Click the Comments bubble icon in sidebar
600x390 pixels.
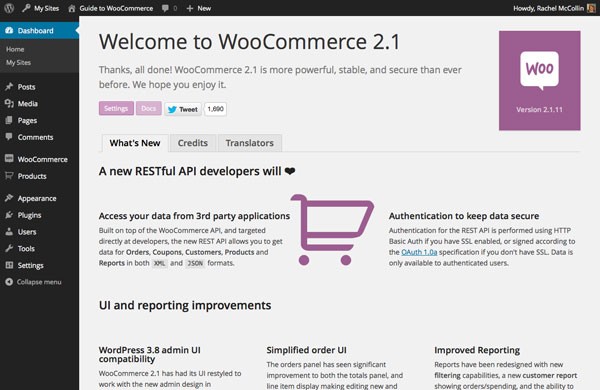[x=9, y=137]
